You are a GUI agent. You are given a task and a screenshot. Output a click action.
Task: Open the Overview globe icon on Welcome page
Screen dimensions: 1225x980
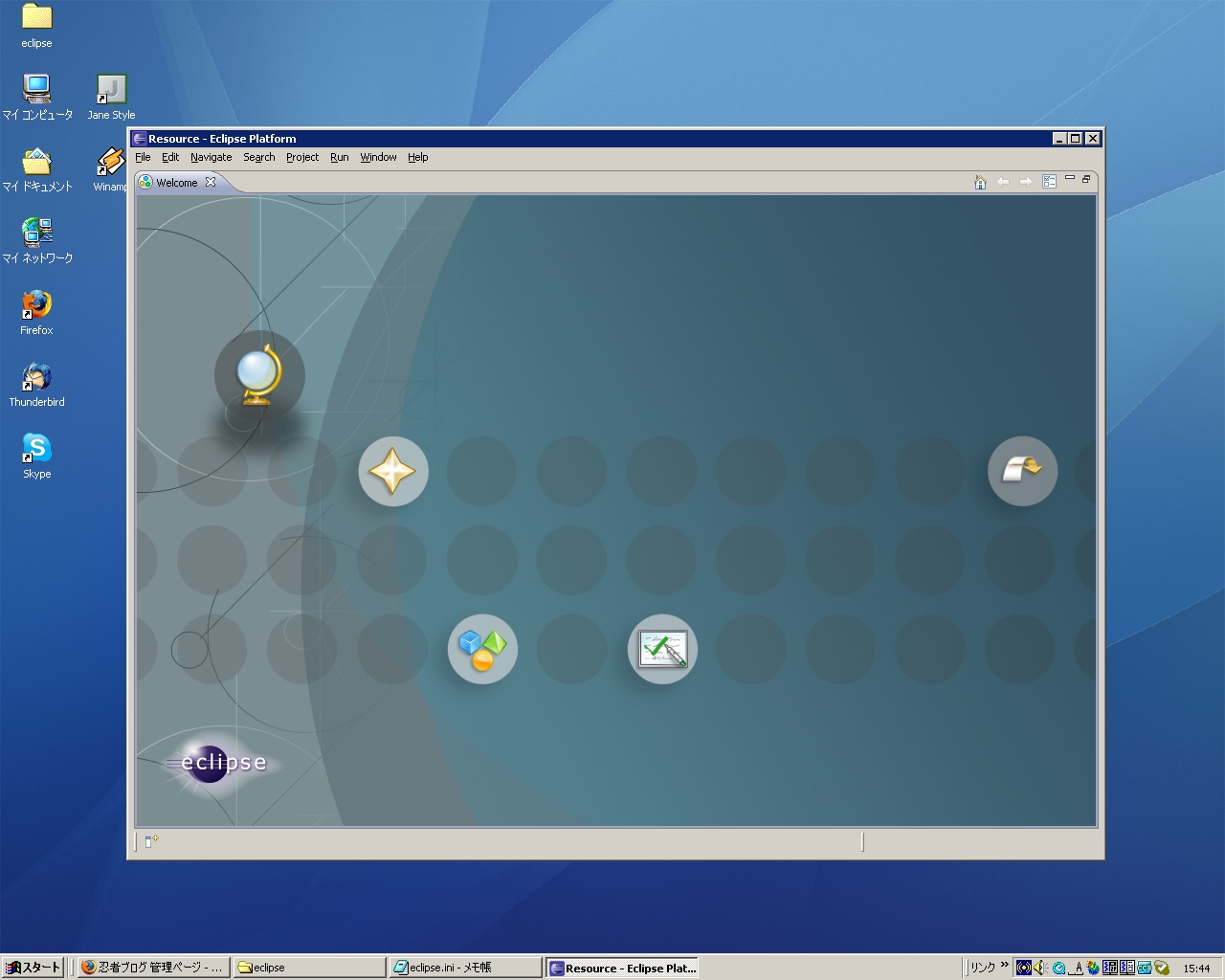[259, 375]
